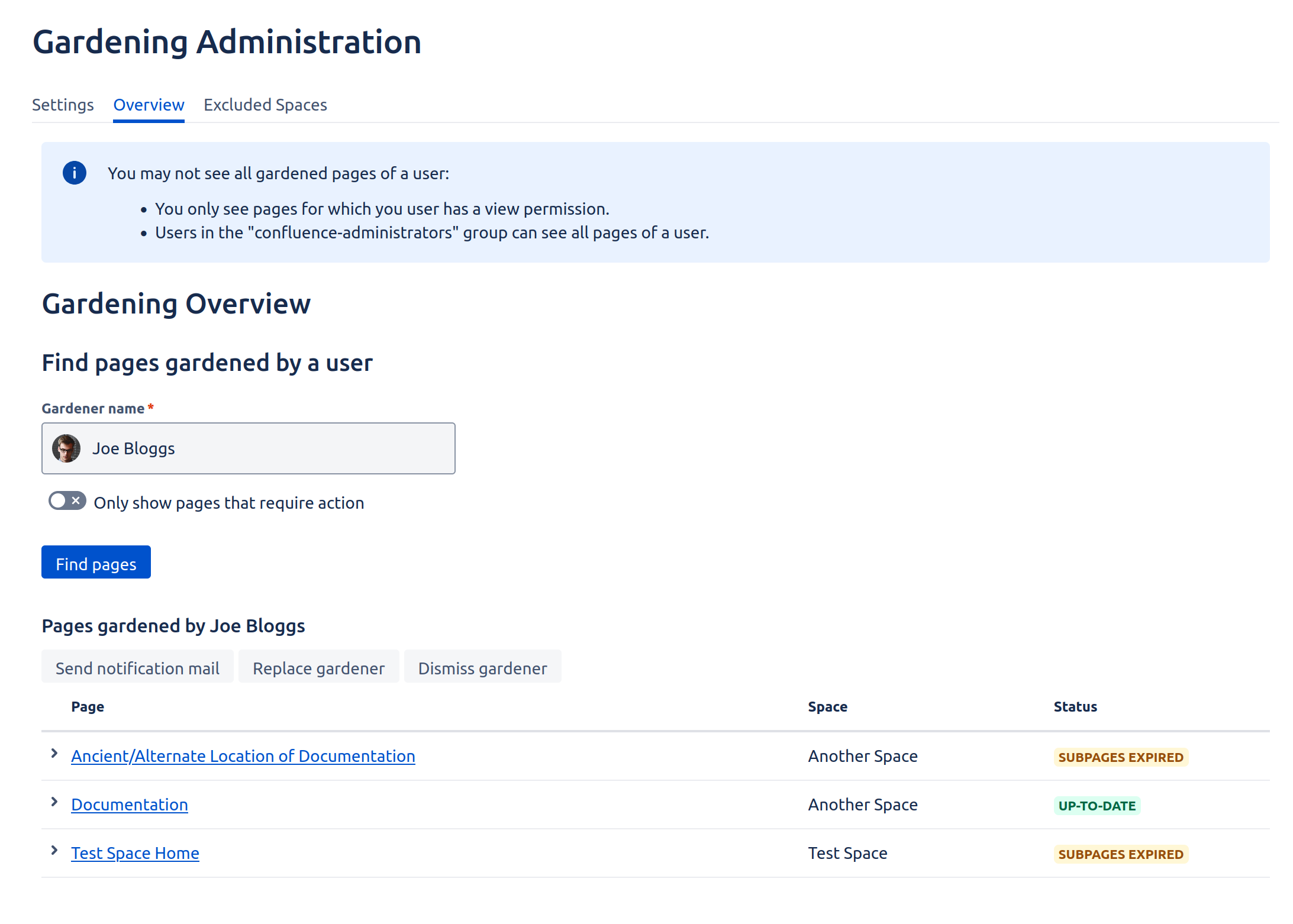Open Ancient/Alternate Location of Documentation link
The width and height of the screenshot is (1293, 924).
(x=243, y=756)
